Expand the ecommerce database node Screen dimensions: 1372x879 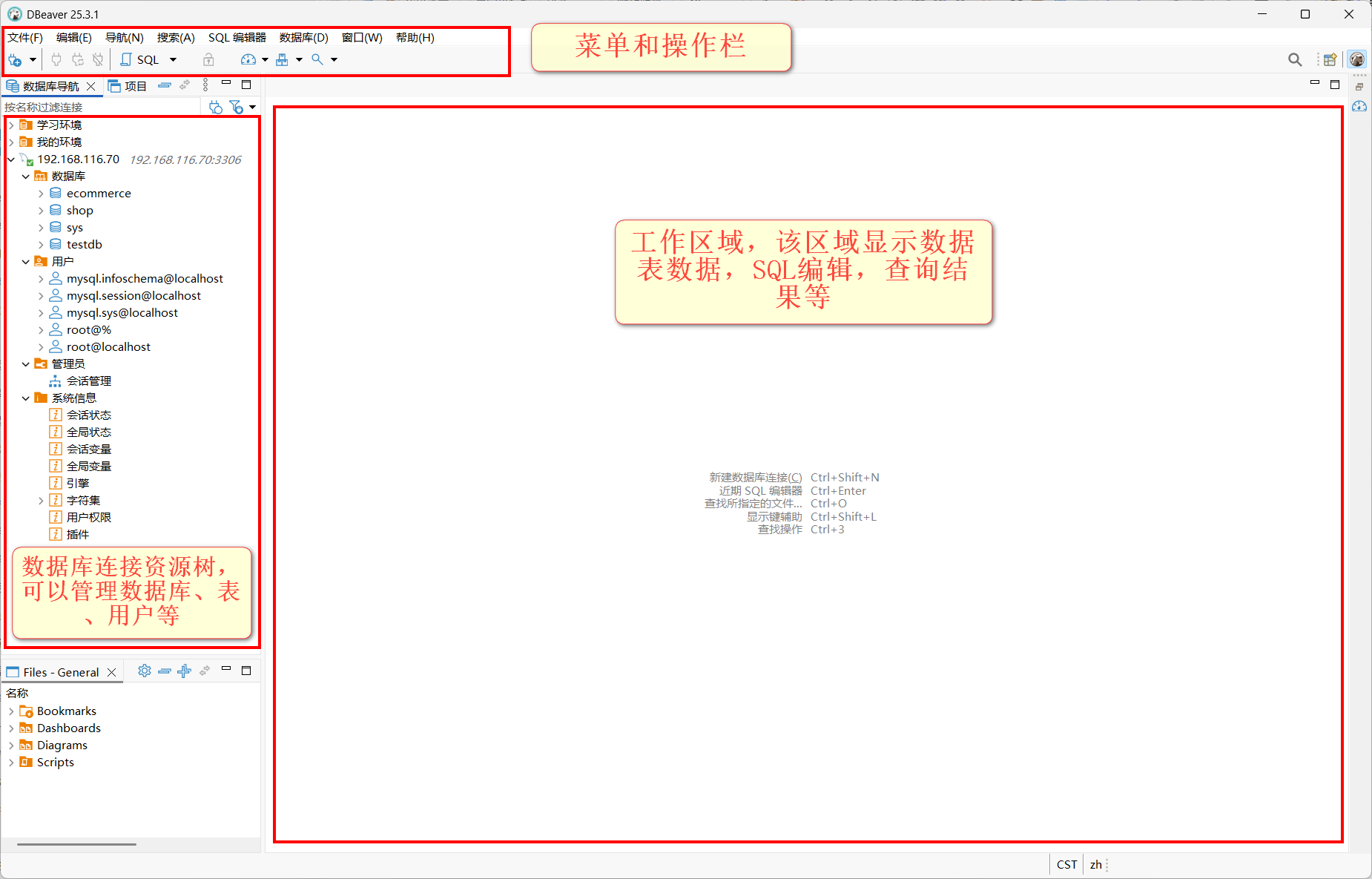coord(41,194)
